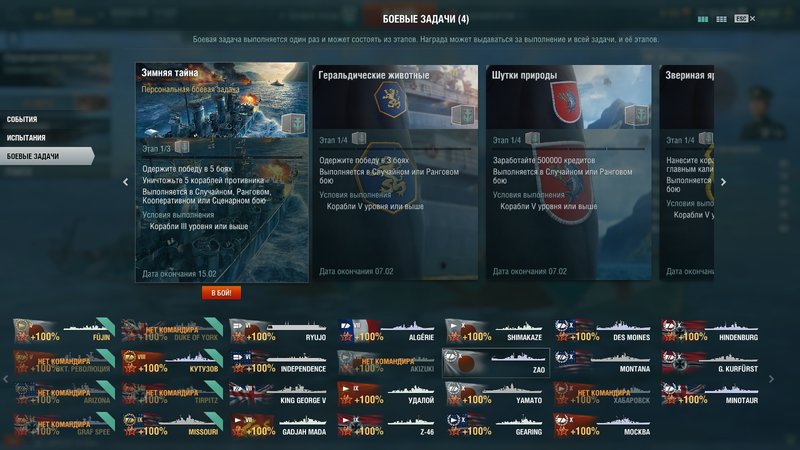Select the Боевые задачи tab
Viewport: 800px width, 450px height.
tap(47, 156)
